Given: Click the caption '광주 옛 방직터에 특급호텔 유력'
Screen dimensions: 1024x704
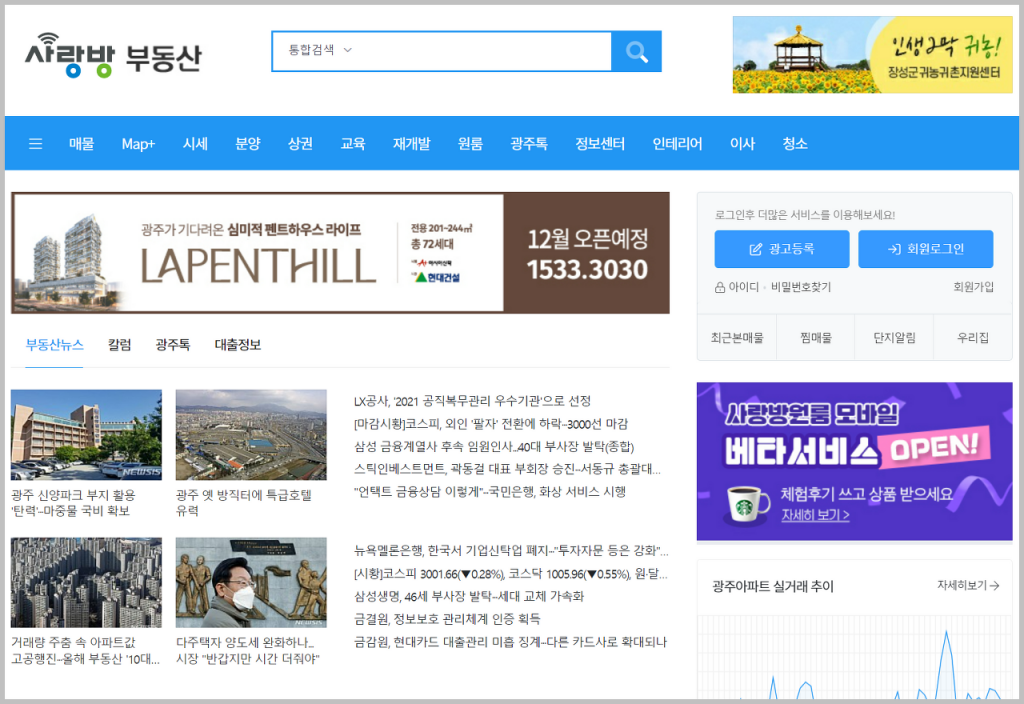Looking at the screenshot, I should [244, 503].
